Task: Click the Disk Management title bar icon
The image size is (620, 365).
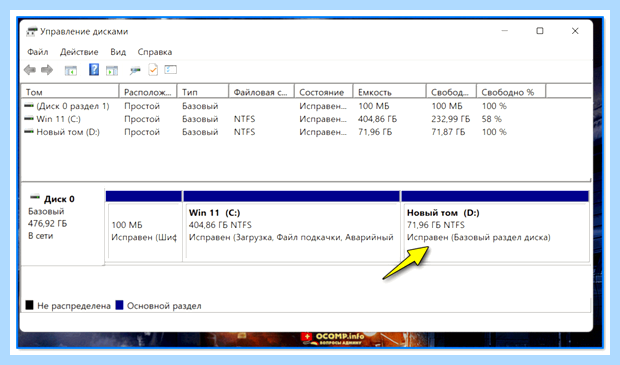Action: 32,32
